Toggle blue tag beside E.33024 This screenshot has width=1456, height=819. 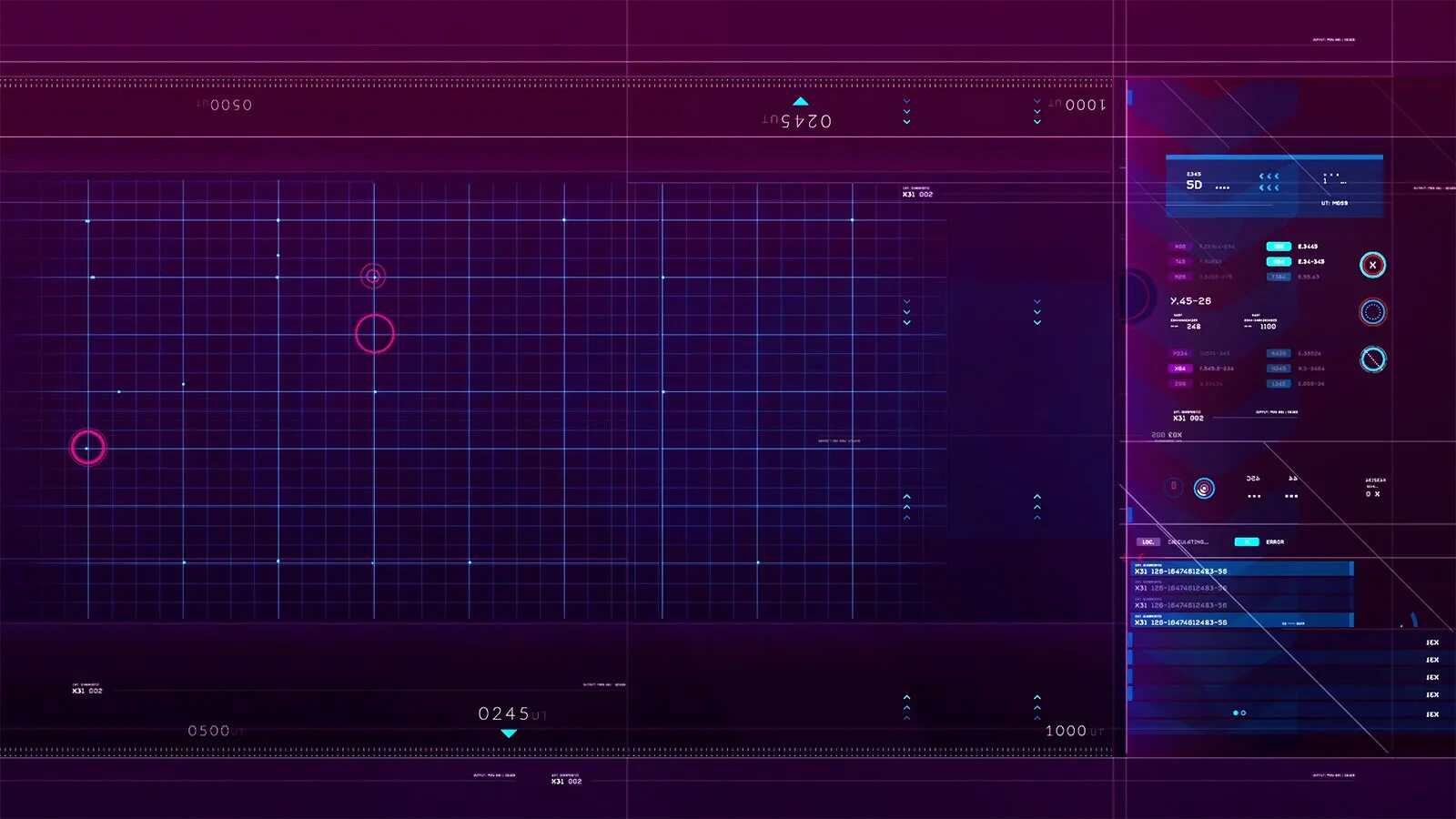pos(1279,353)
